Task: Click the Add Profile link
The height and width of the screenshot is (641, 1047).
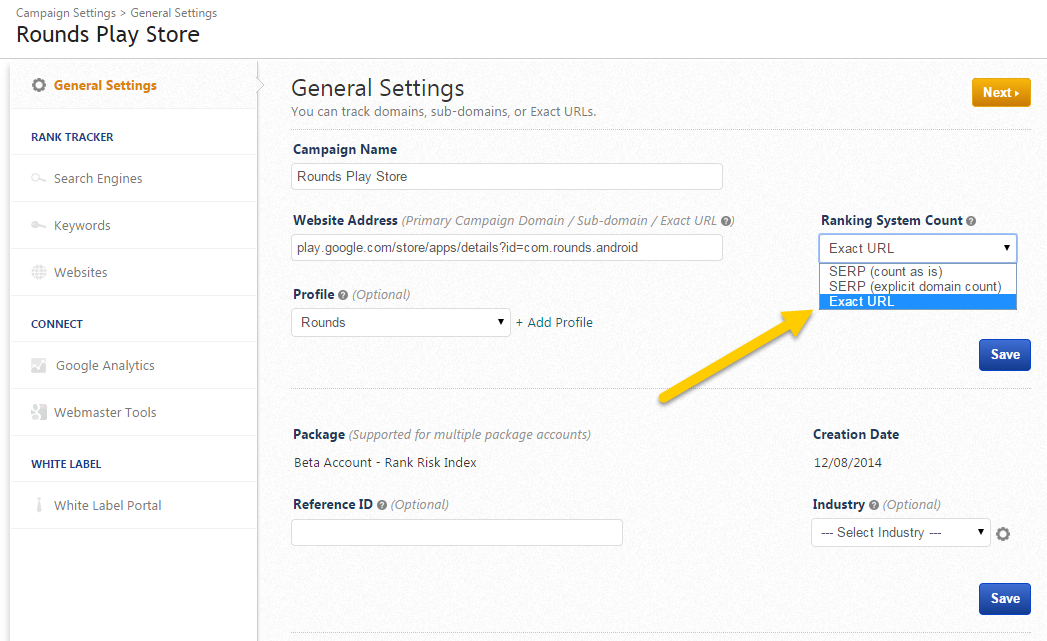Action: point(554,322)
